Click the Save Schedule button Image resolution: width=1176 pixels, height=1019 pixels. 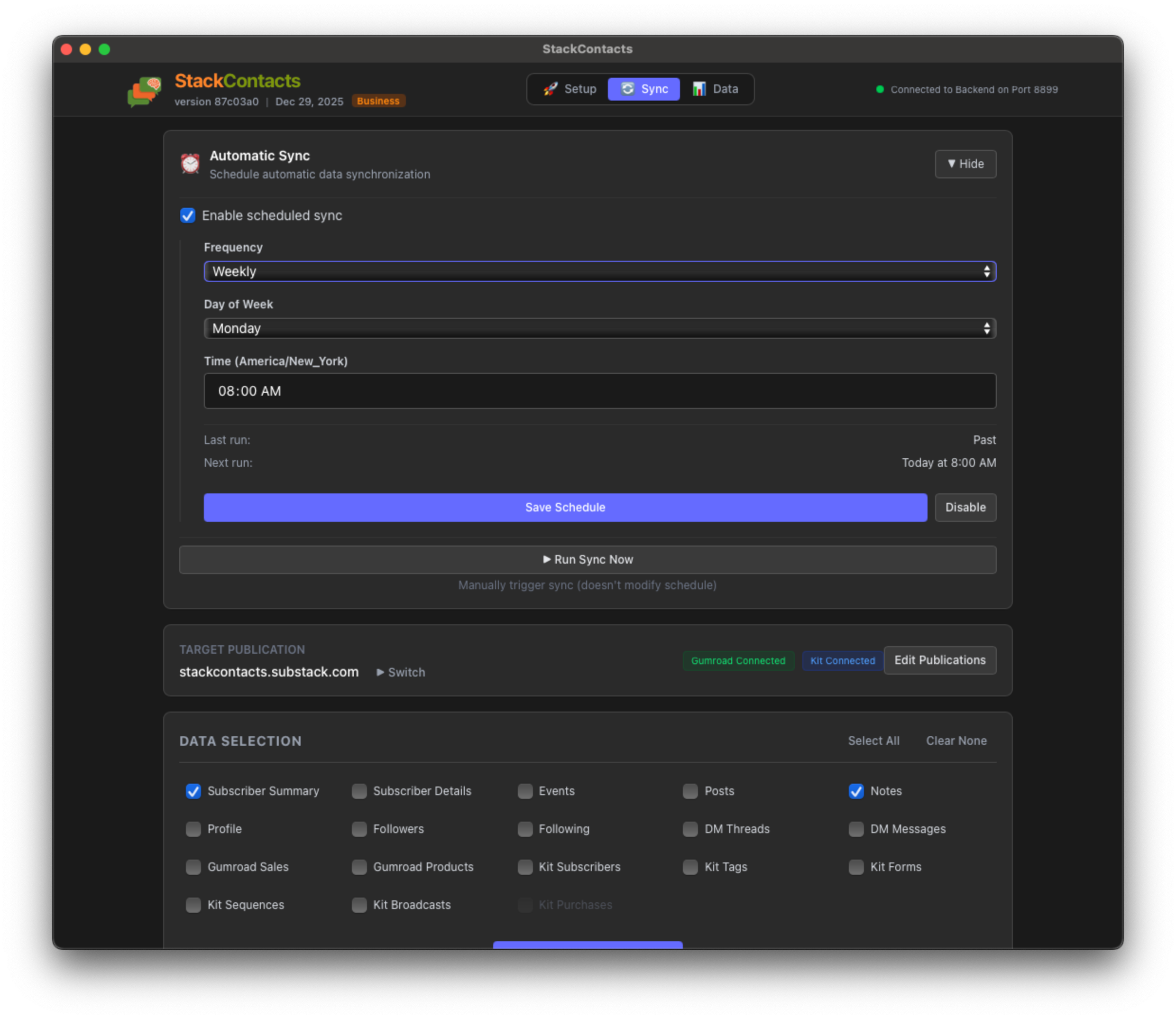565,507
